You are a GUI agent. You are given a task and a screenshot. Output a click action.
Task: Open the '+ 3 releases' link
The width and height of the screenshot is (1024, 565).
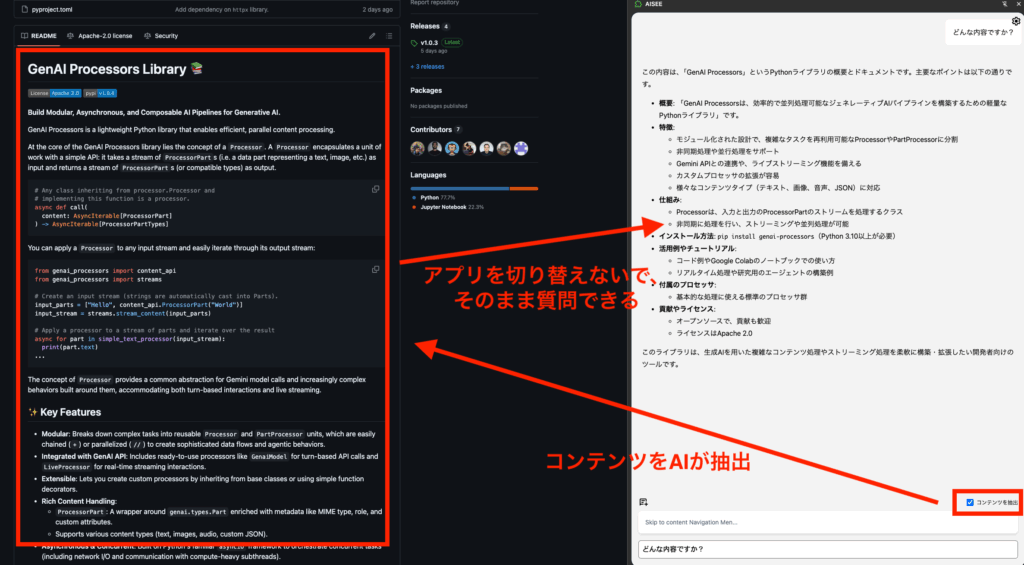pos(427,67)
